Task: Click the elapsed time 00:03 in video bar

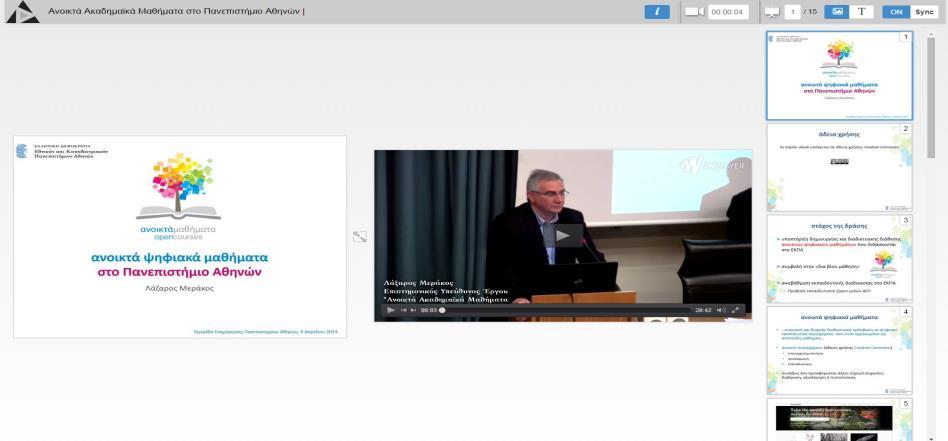Action: [x=429, y=310]
